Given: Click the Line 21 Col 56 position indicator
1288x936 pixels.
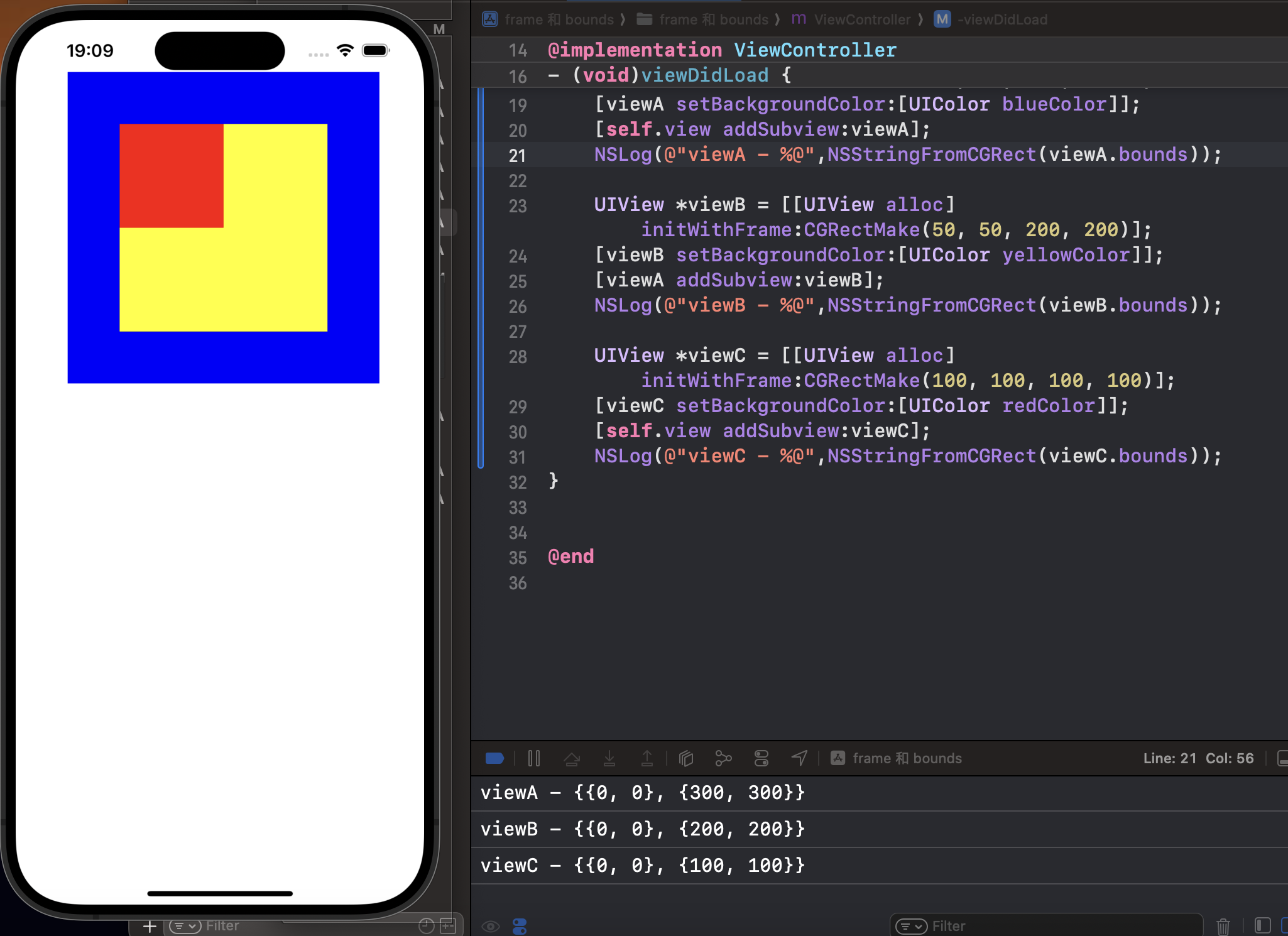Looking at the screenshot, I should [1198, 758].
